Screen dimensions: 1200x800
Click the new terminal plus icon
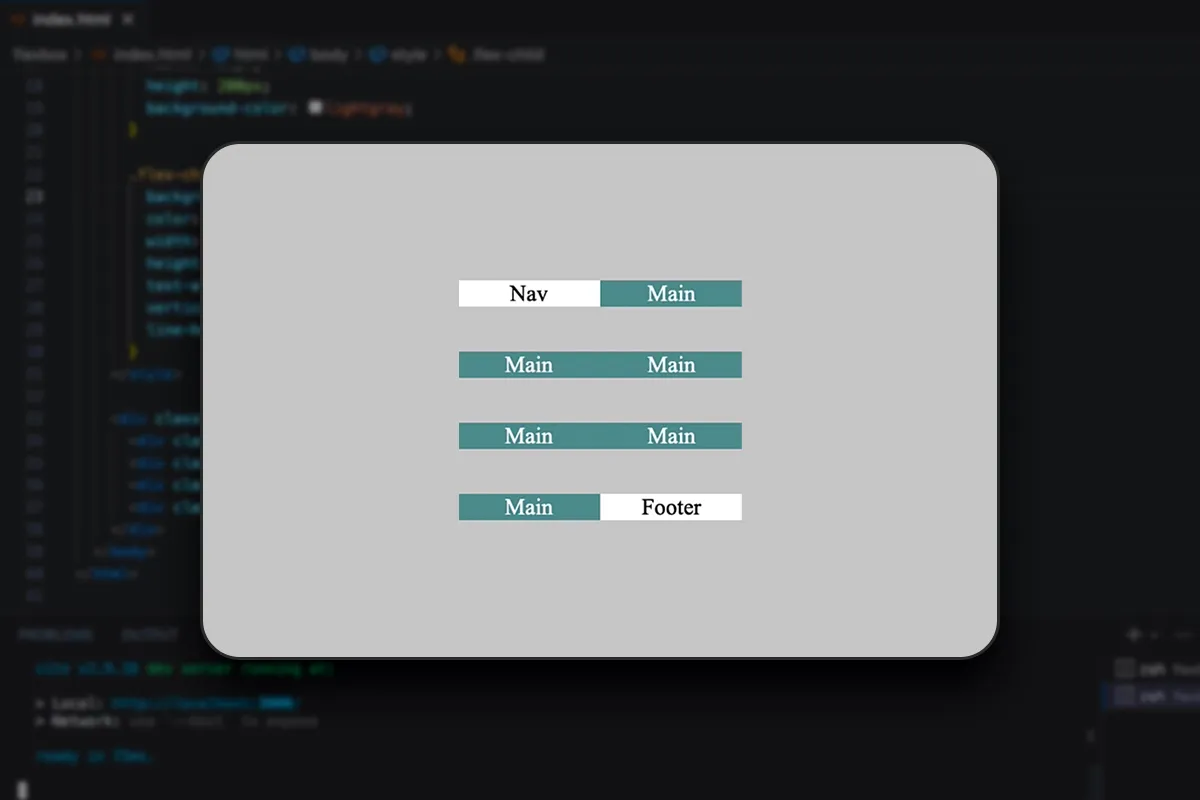click(x=1133, y=634)
